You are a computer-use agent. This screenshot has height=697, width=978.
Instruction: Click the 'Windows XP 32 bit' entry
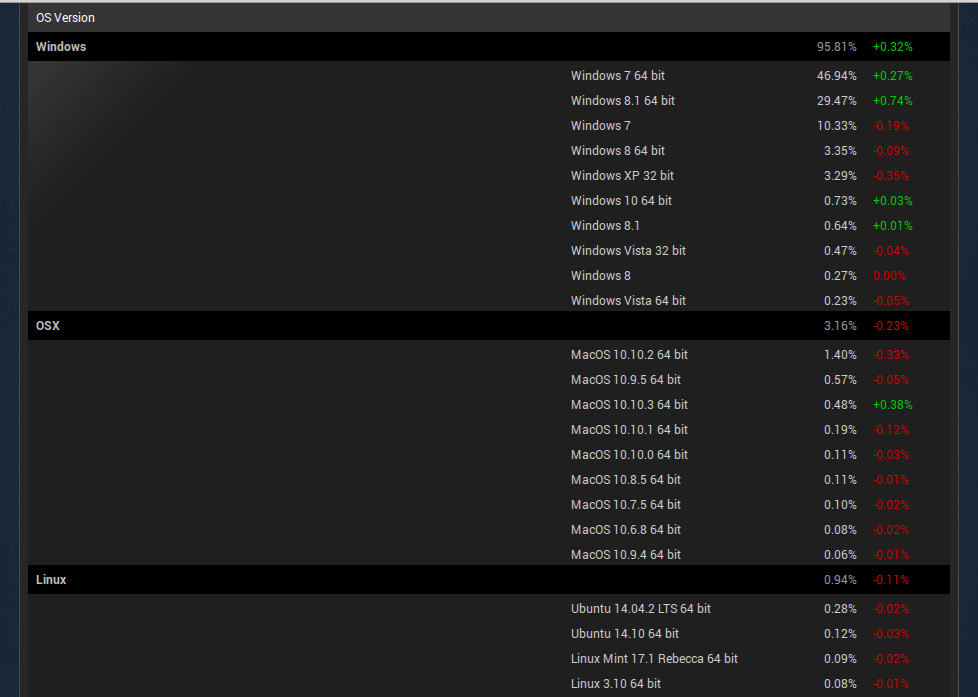click(x=622, y=175)
